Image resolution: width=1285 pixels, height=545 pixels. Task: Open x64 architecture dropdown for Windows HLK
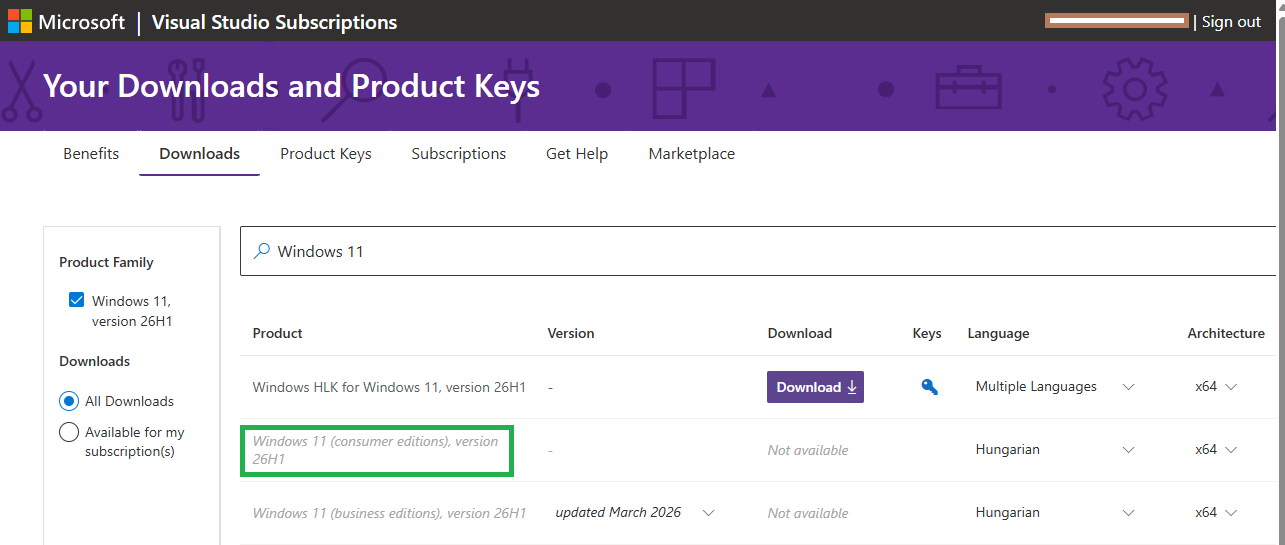[1231, 387]
